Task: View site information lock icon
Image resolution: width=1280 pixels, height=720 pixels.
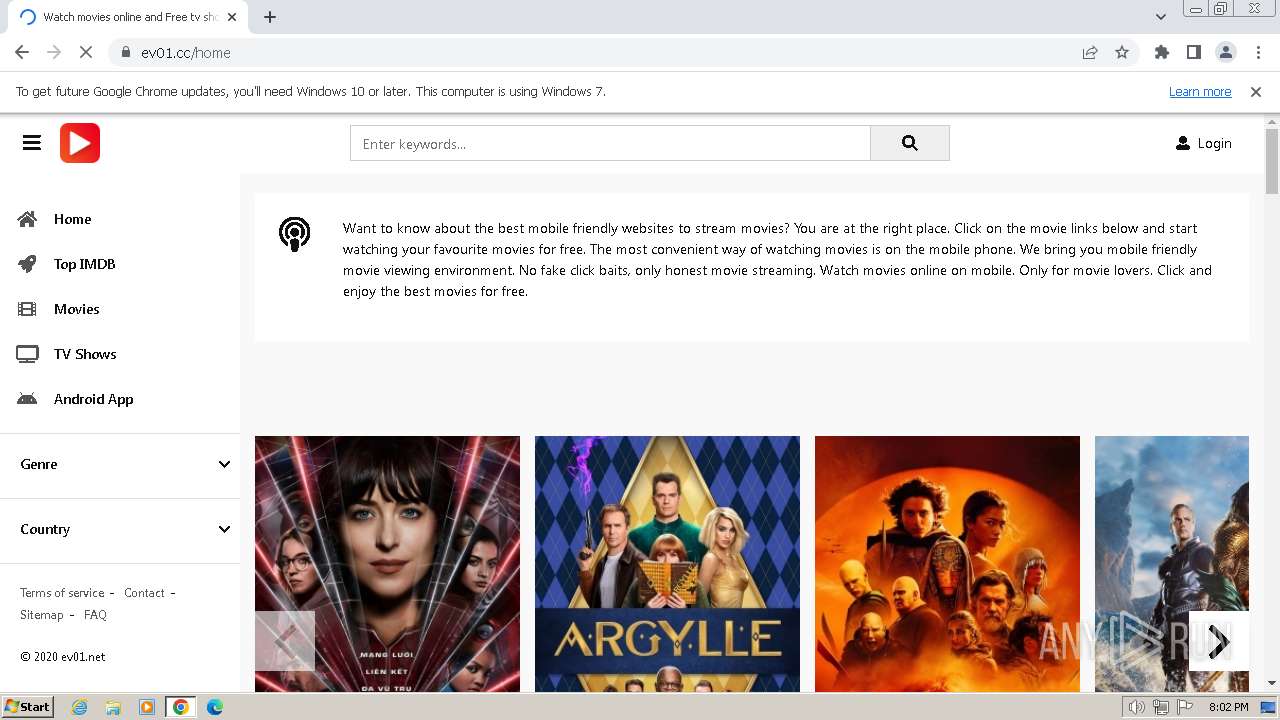Action: [x=125, y=53]
